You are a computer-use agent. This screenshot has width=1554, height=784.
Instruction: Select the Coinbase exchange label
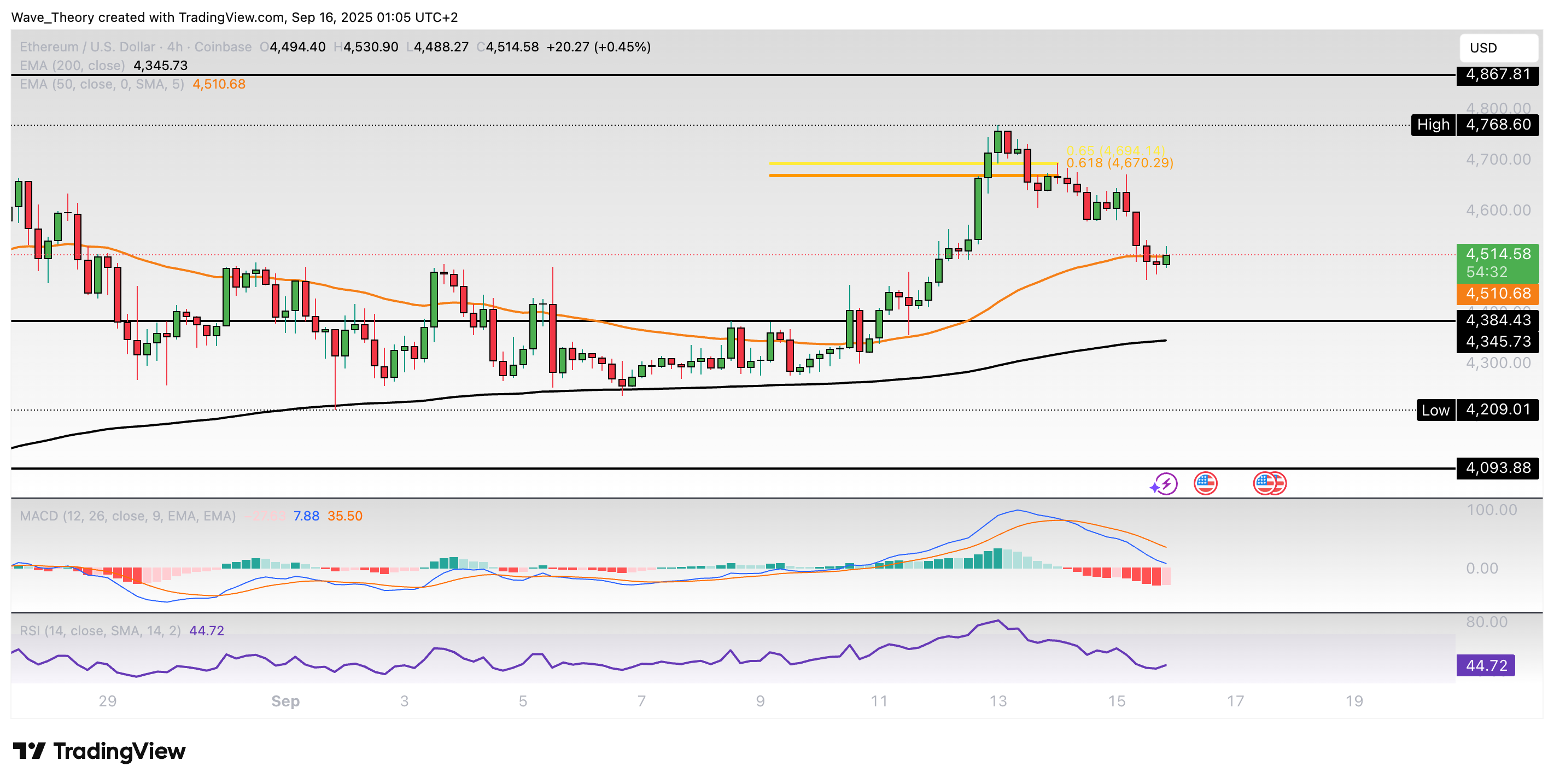pyautogui.click(x=224, y=46)
